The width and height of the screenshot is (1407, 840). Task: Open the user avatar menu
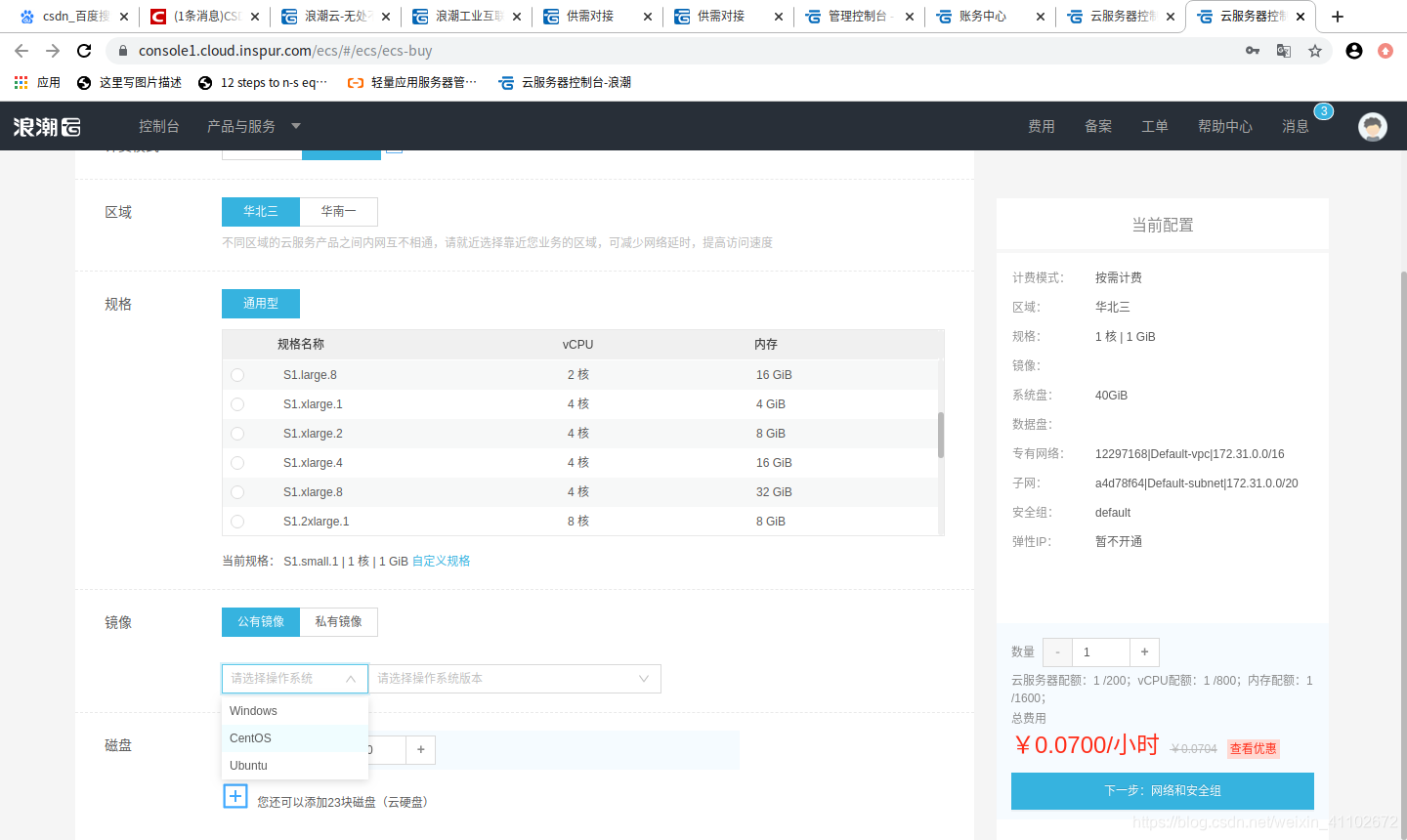[x=1373, y=127]
